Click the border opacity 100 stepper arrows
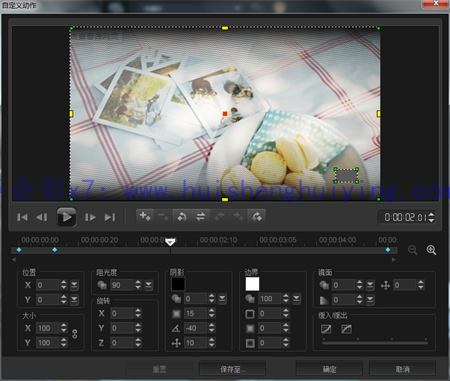Image resolution: width=450 pixels, height=381 pixels. coord(286,299)
